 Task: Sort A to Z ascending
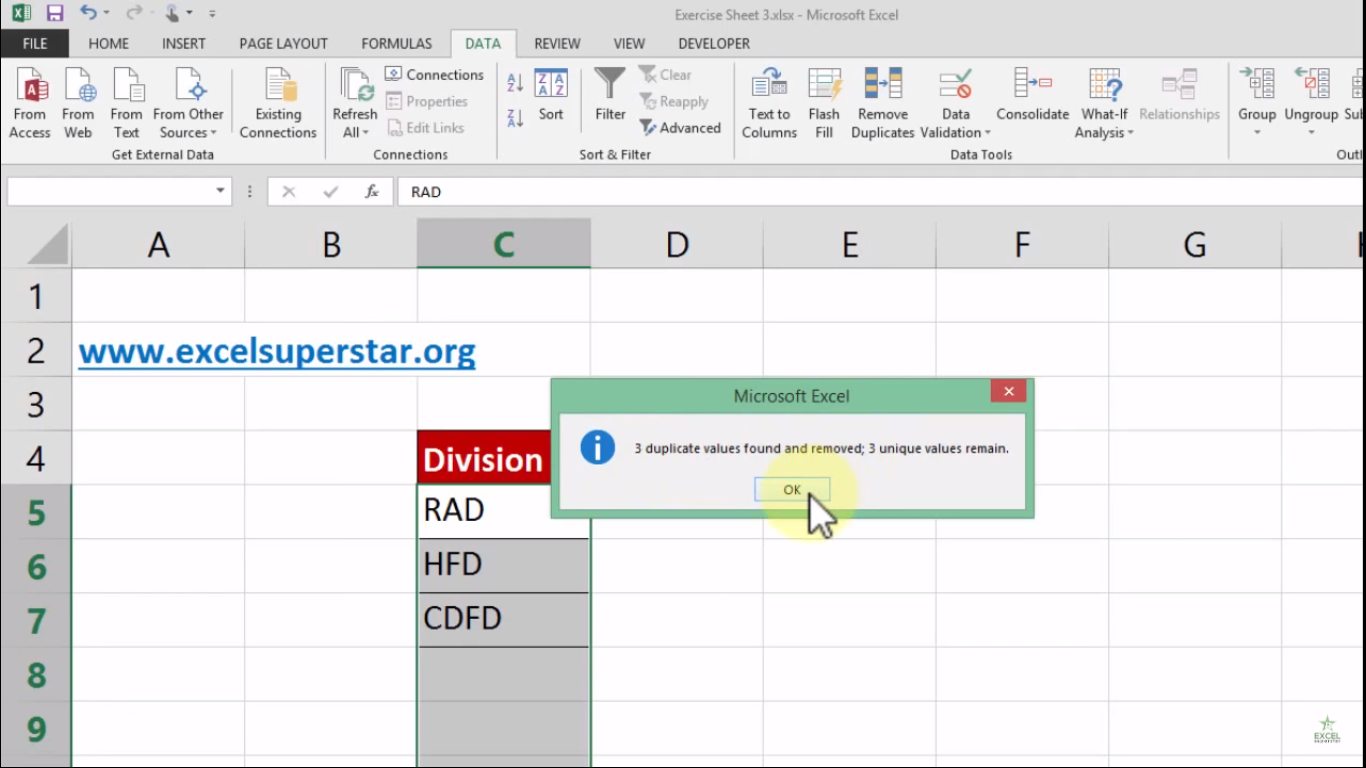[515, 83]
